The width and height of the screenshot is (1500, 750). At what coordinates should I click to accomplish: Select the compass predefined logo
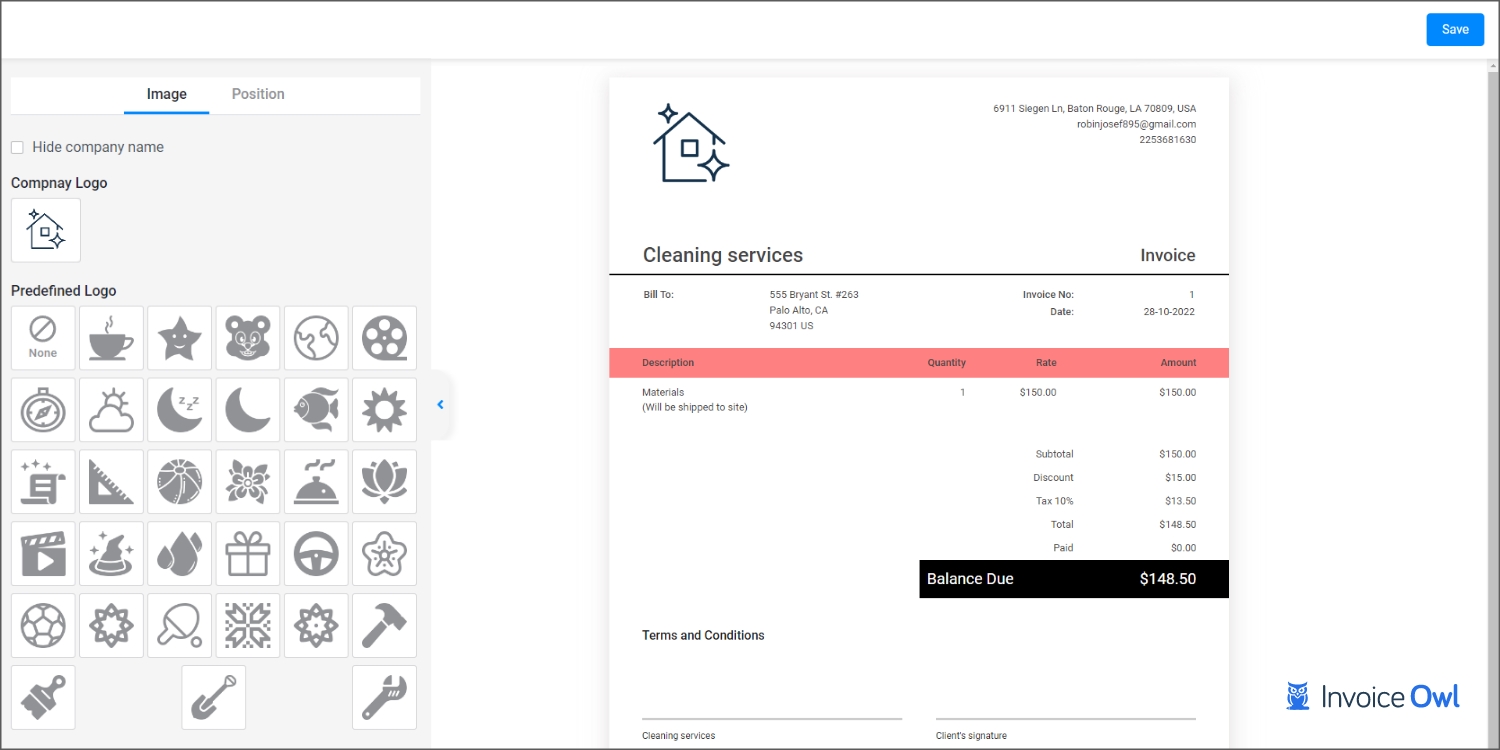[43, 410]
